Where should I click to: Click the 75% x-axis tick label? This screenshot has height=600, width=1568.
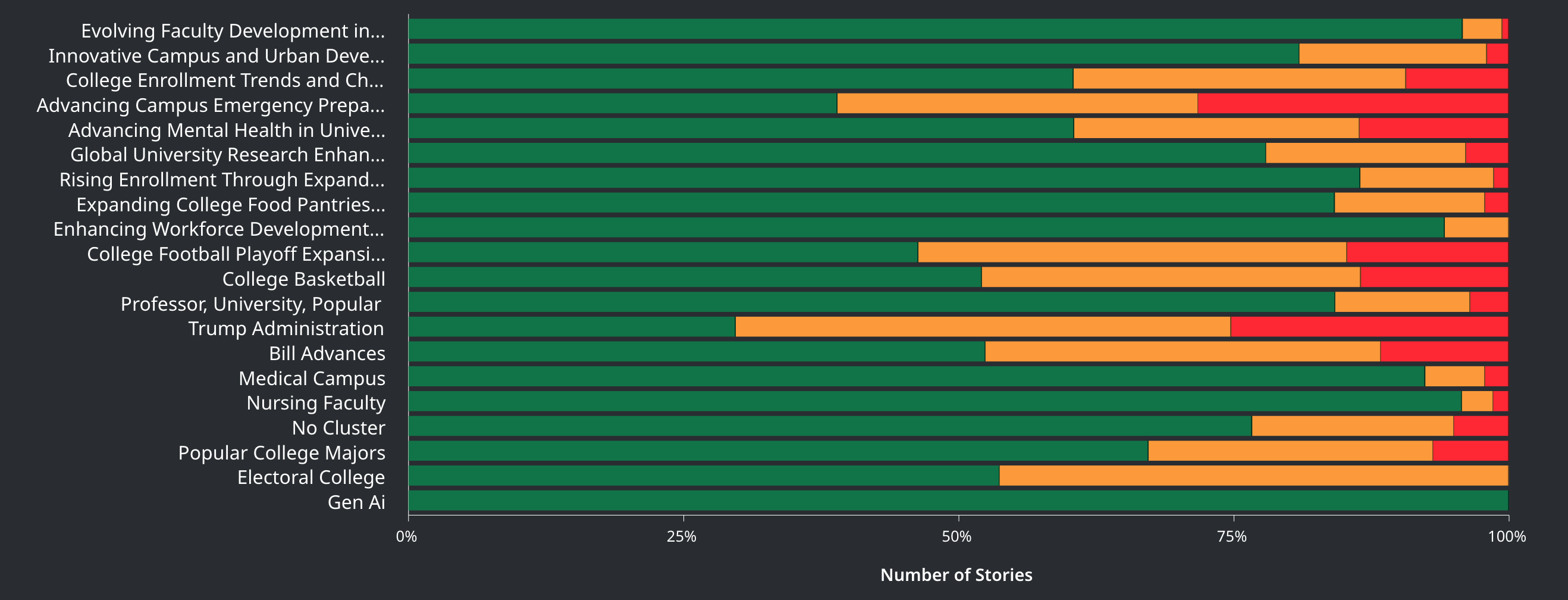coord(1232,537)
